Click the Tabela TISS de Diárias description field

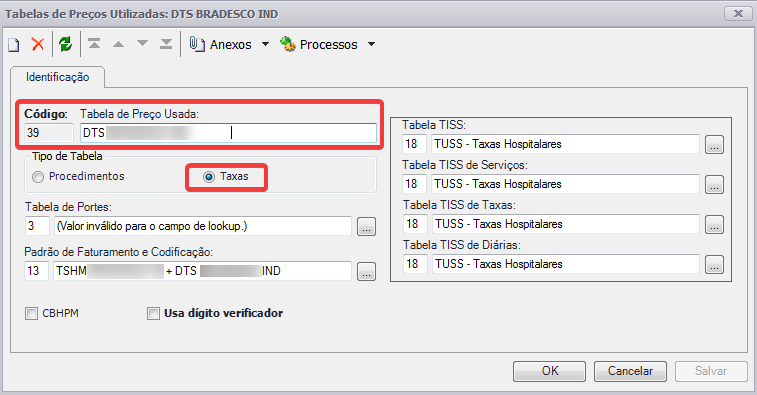[x=566, y=264]
